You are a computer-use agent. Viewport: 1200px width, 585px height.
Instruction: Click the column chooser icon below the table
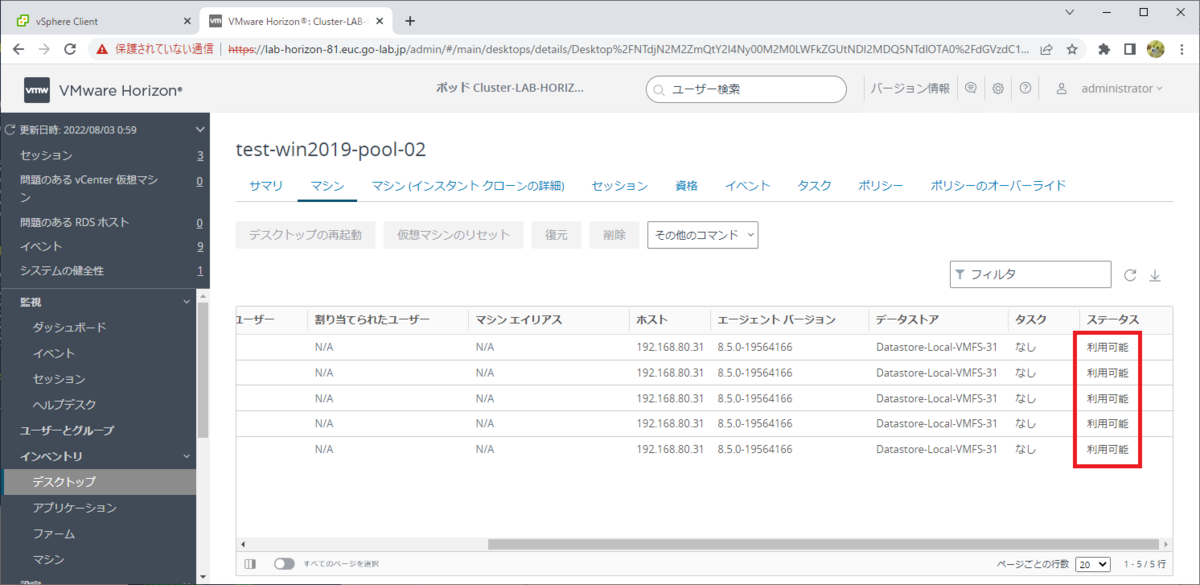click(251, 564)
